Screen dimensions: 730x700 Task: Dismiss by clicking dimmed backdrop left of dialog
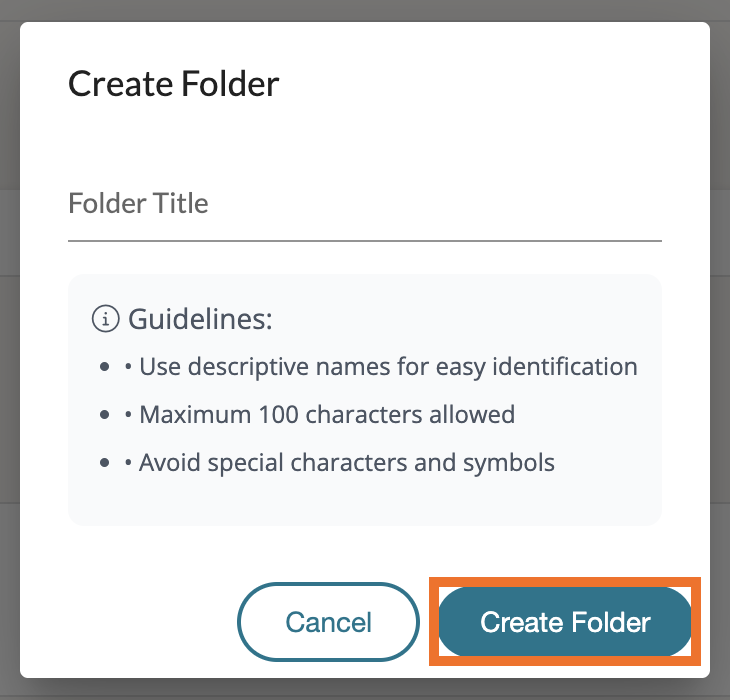[9, 350]
